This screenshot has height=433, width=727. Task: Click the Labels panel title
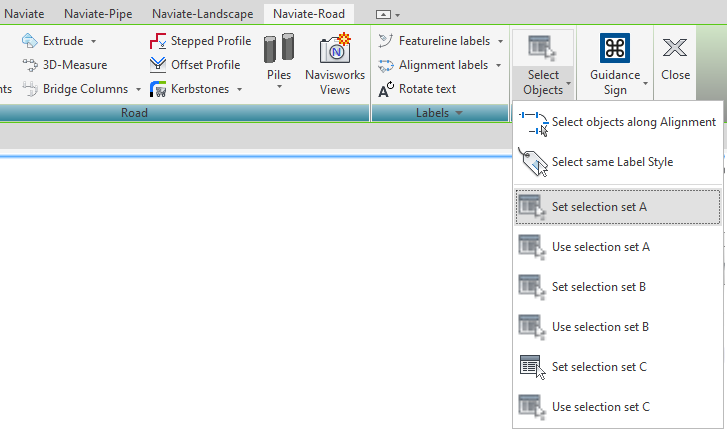[432, 113]
